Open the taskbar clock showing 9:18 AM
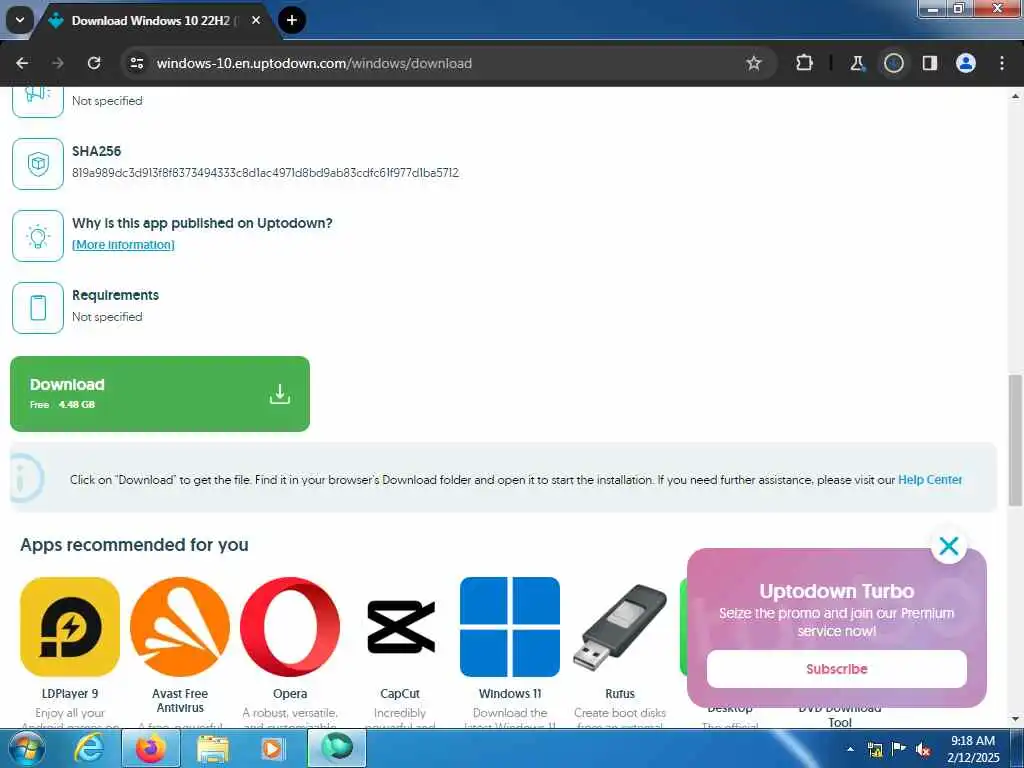The width and height of the screenshot is (1024, 768). 973,749
